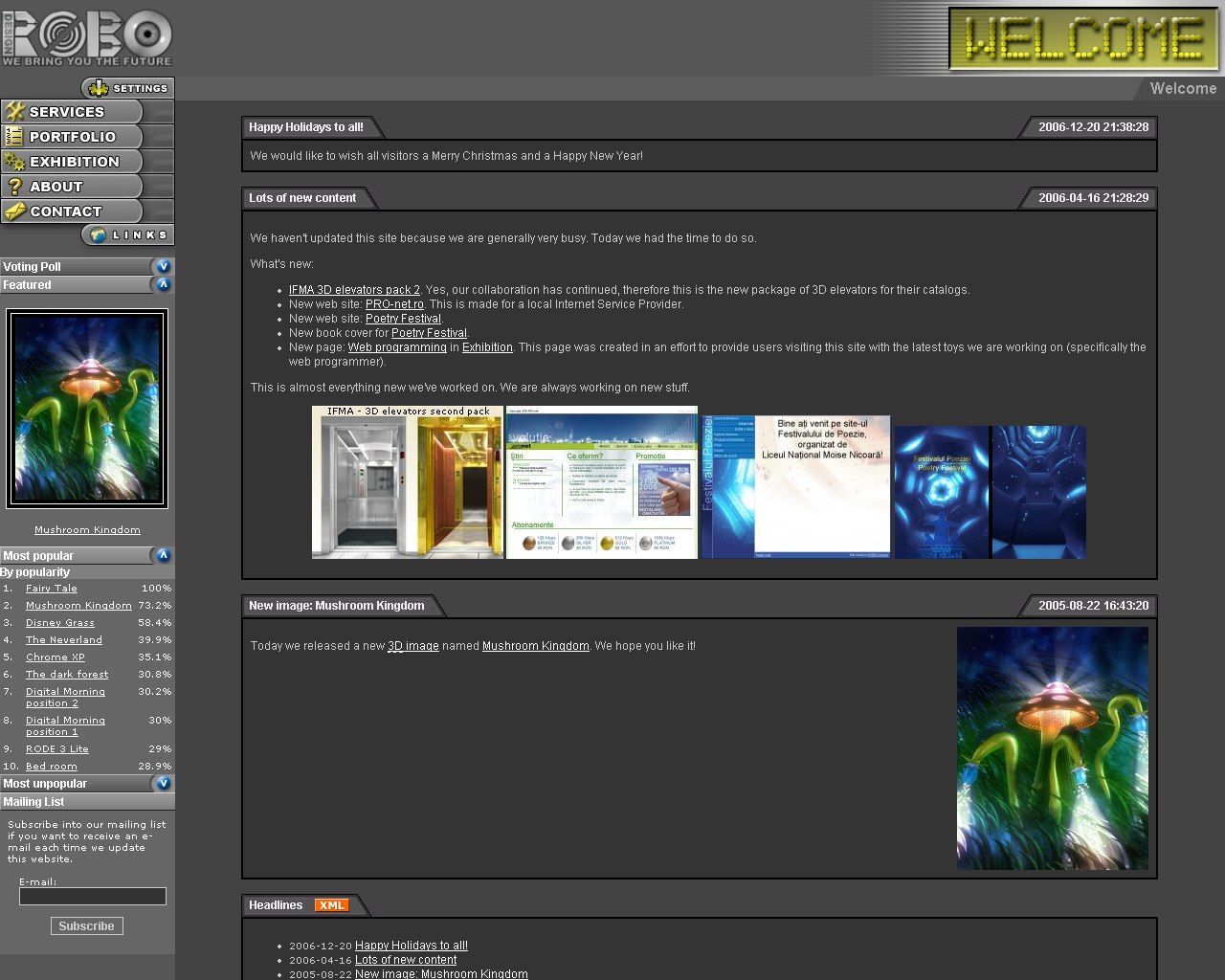Click the Fairy Tale link in popularity list
1225x980 pixels.
pos(52,589)
